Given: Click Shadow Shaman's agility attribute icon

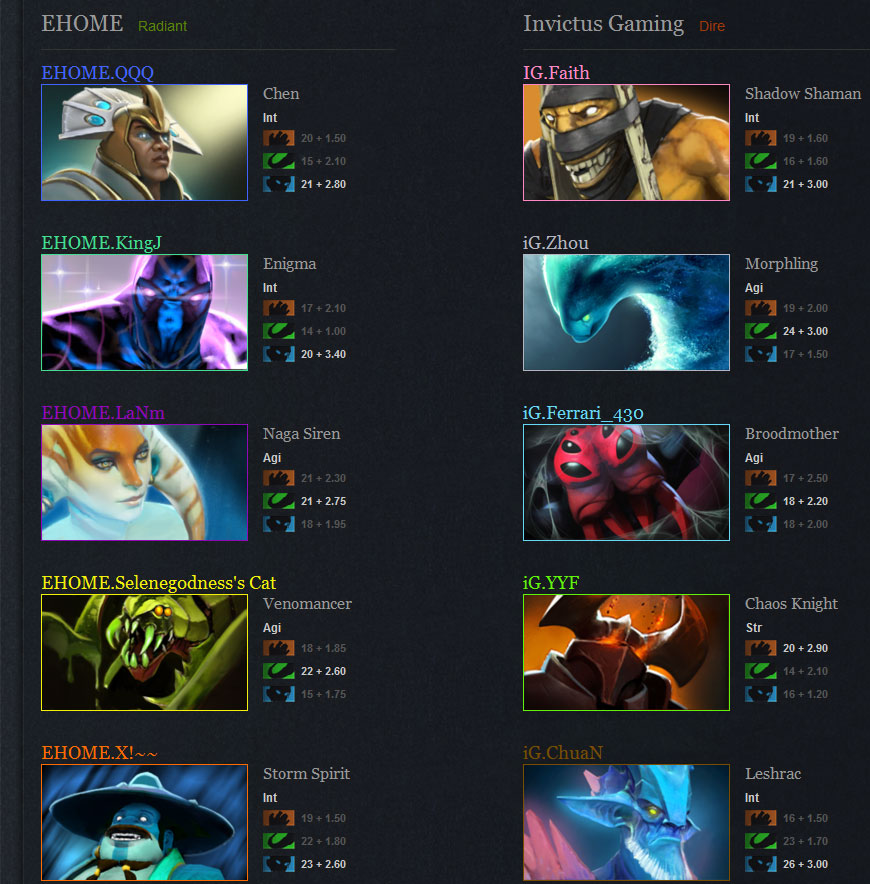Looking at the screenshot, I should (761, 161).
